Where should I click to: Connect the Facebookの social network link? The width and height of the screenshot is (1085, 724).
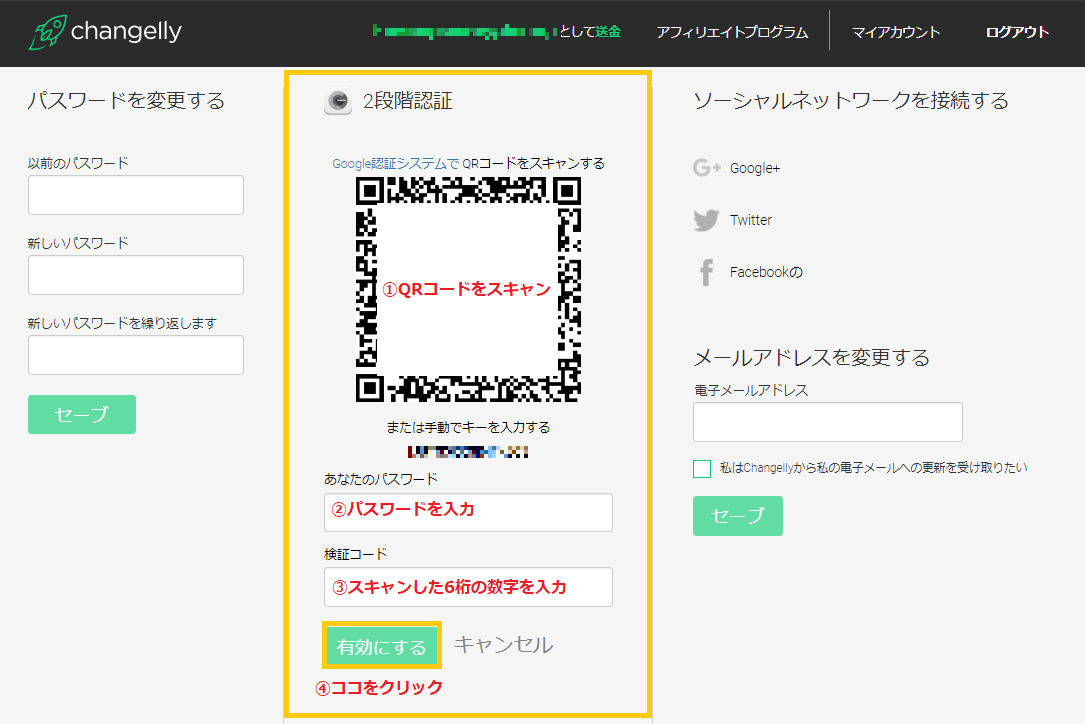[x=766, y=272]
